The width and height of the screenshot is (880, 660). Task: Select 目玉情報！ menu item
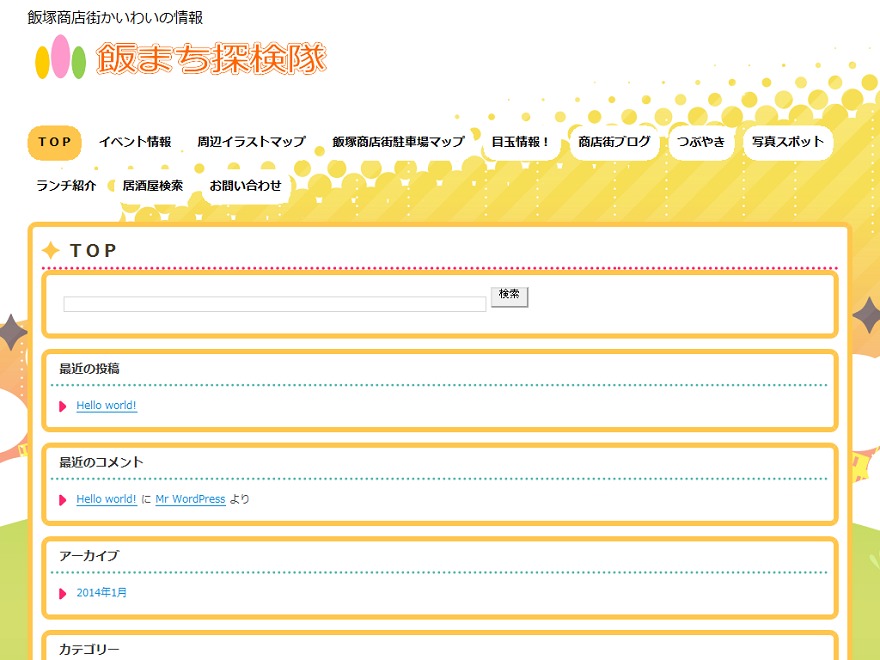pyautogui.click(x=521, y=142)
